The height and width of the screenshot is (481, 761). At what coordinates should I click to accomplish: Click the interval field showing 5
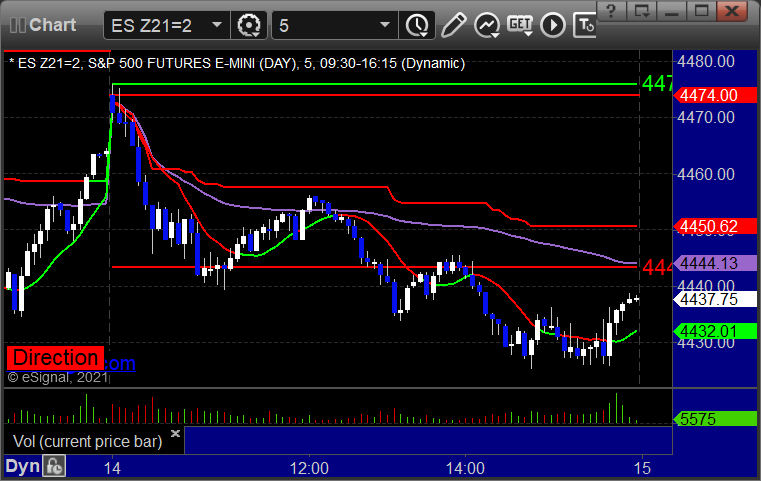(x=335, y=25)
